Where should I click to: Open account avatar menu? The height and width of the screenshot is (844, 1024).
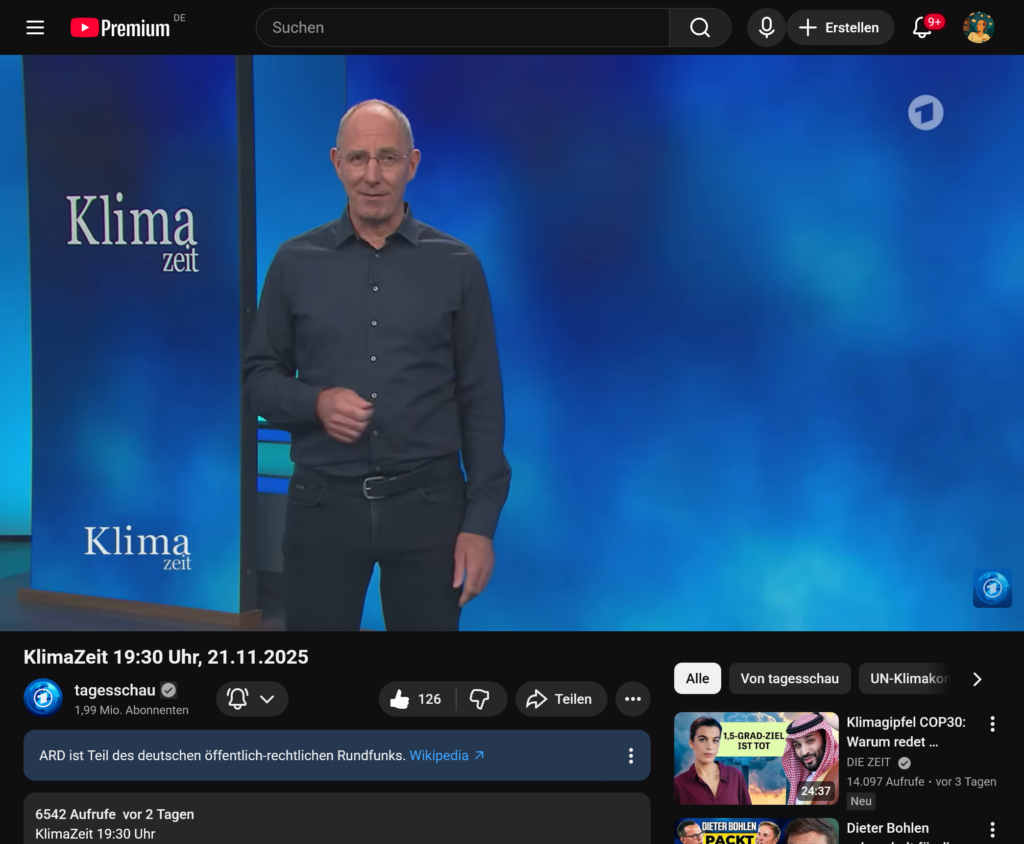tap(978, 28)
